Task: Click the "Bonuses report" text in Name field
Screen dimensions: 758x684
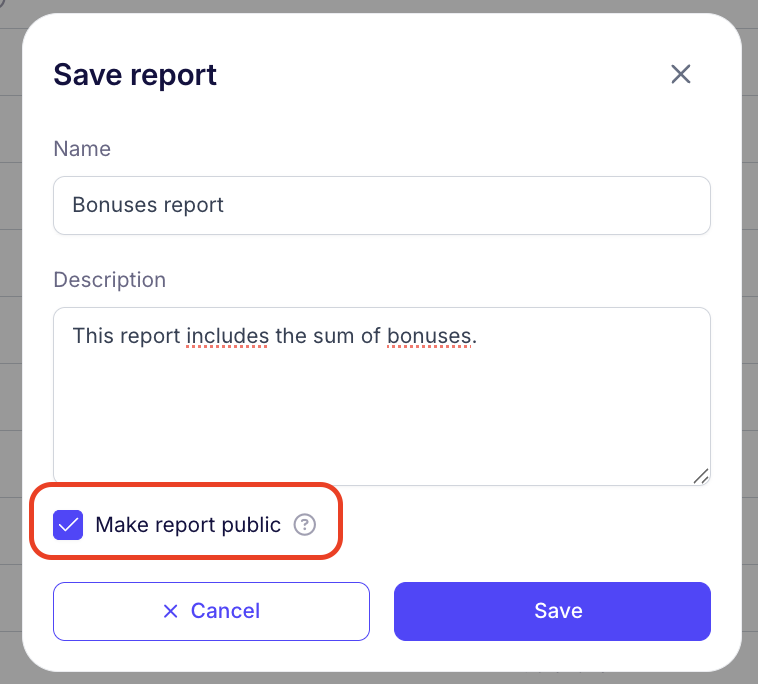Action: [148, 205]
